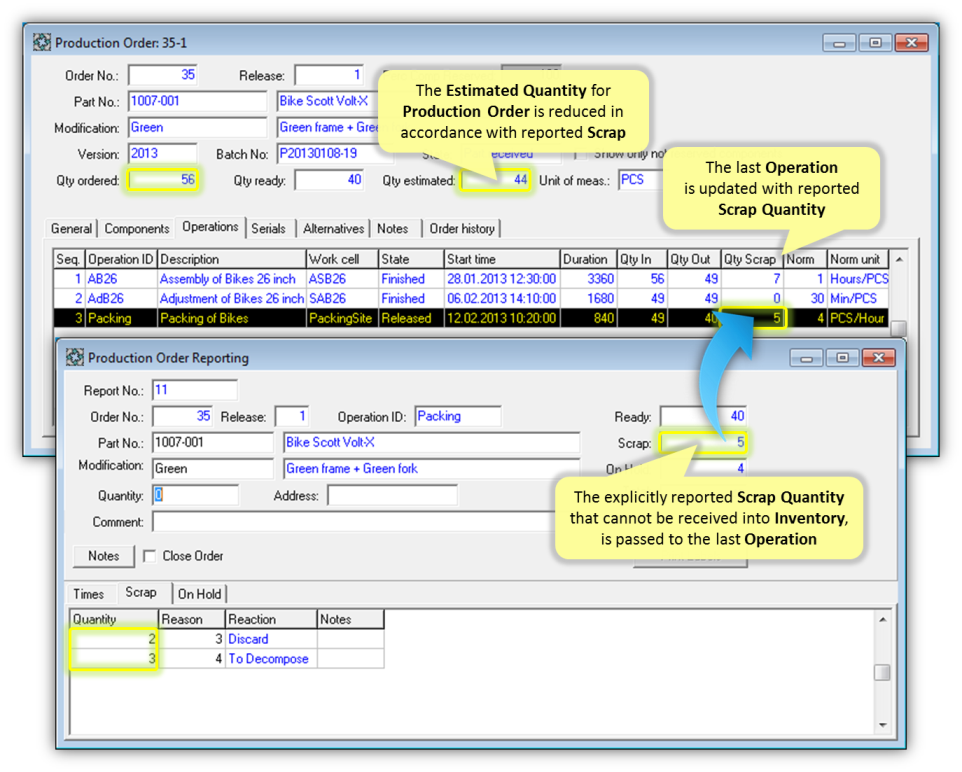Click the Batch No field
Screen dimensions: 962x772
pyautogui.click(x=335, y=153)
